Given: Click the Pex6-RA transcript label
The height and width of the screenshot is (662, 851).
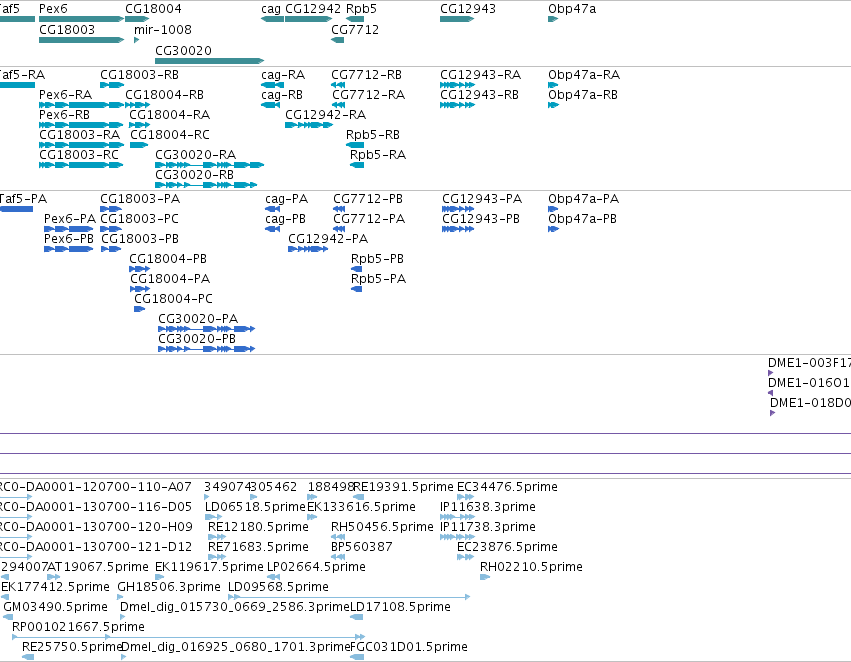Looking at the screenshot, I should 66,94.
